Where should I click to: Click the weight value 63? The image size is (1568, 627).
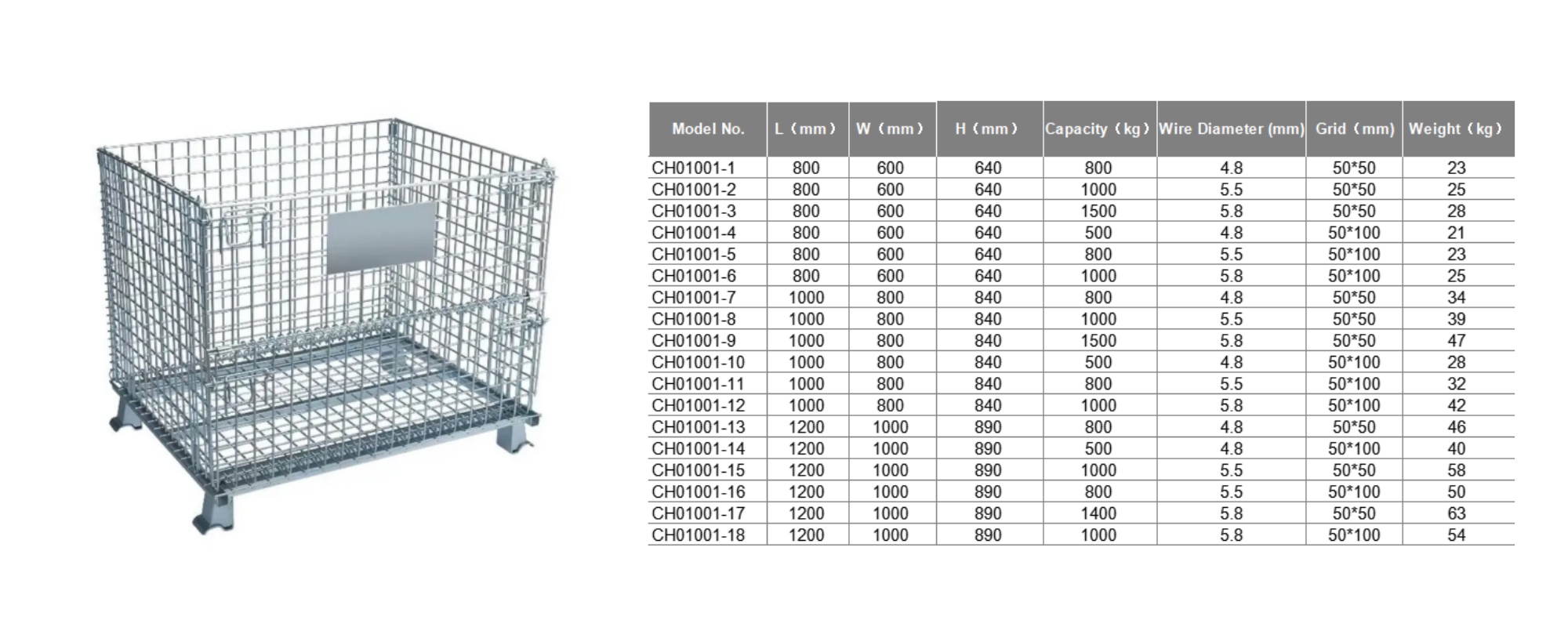(1457, 513)
